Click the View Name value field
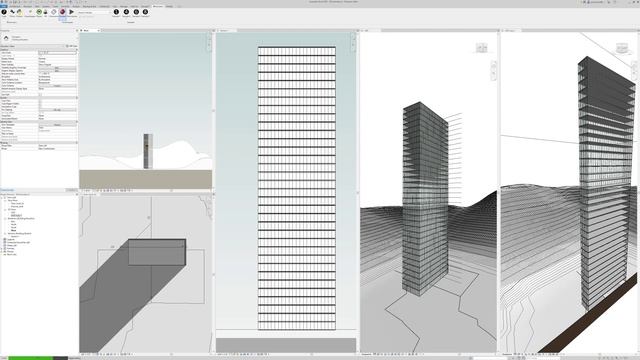640x360 pixels. pos(57,127)
